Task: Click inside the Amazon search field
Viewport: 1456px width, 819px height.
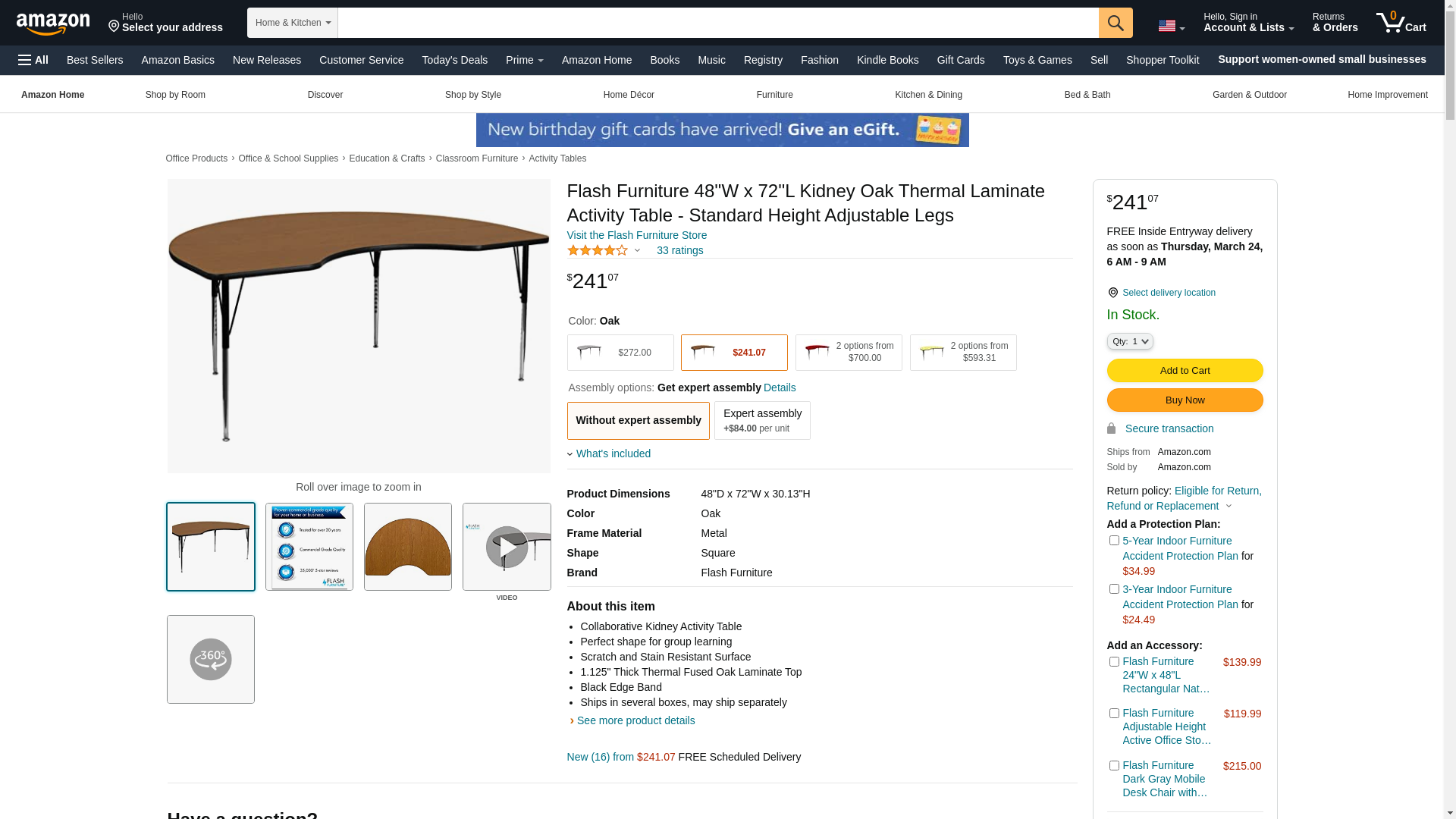Action: [717, 23]
